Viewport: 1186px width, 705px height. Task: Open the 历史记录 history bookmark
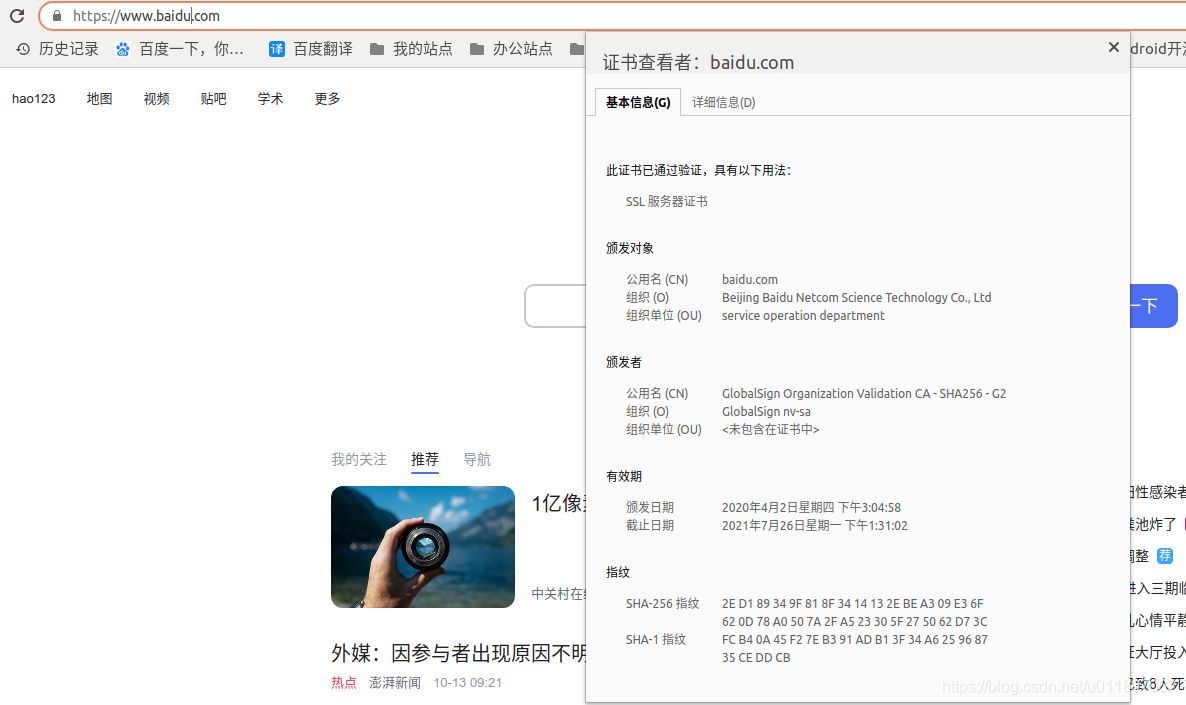coord(57,49)
